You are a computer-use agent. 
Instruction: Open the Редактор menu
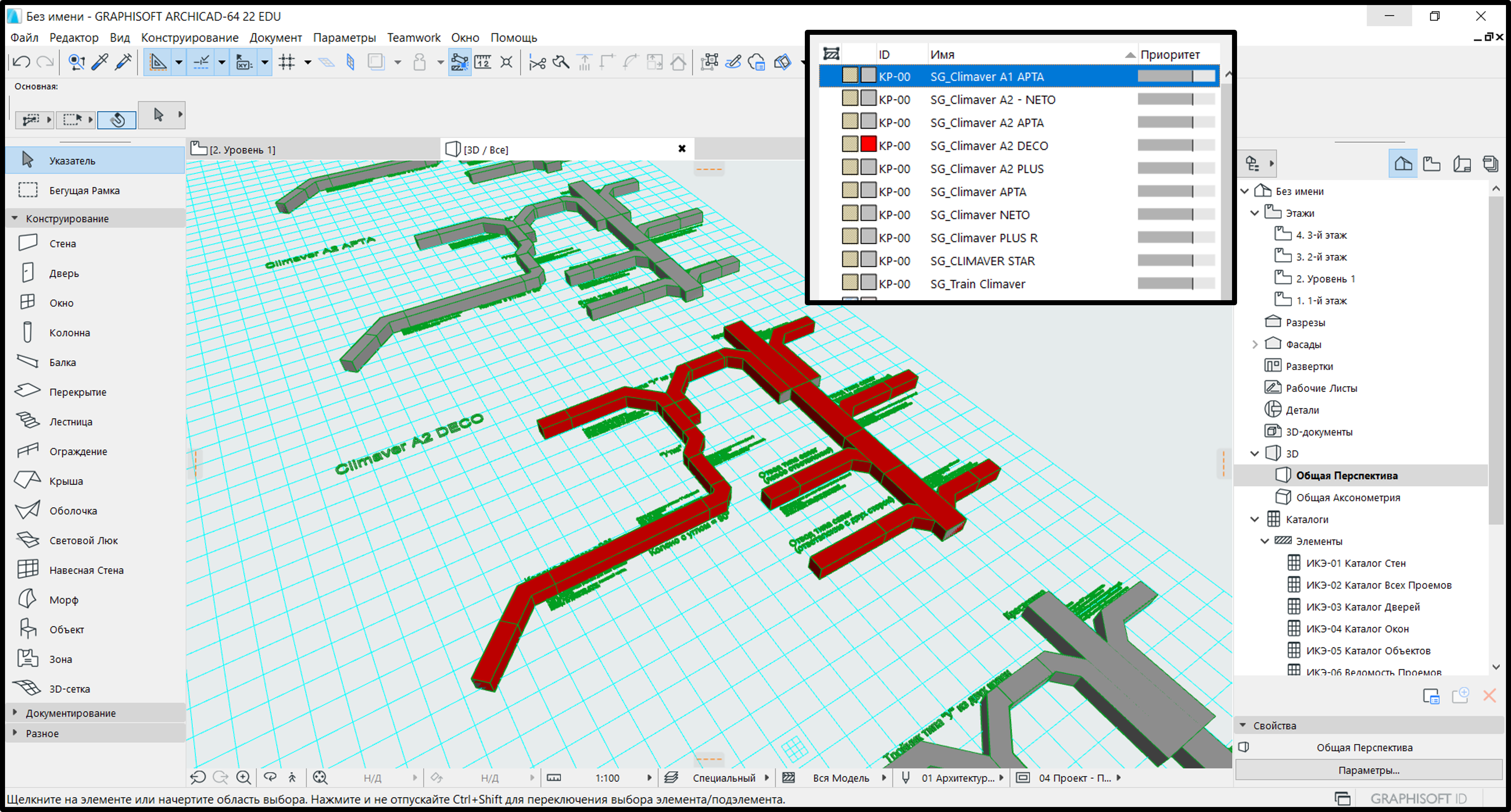coord(74,38)
